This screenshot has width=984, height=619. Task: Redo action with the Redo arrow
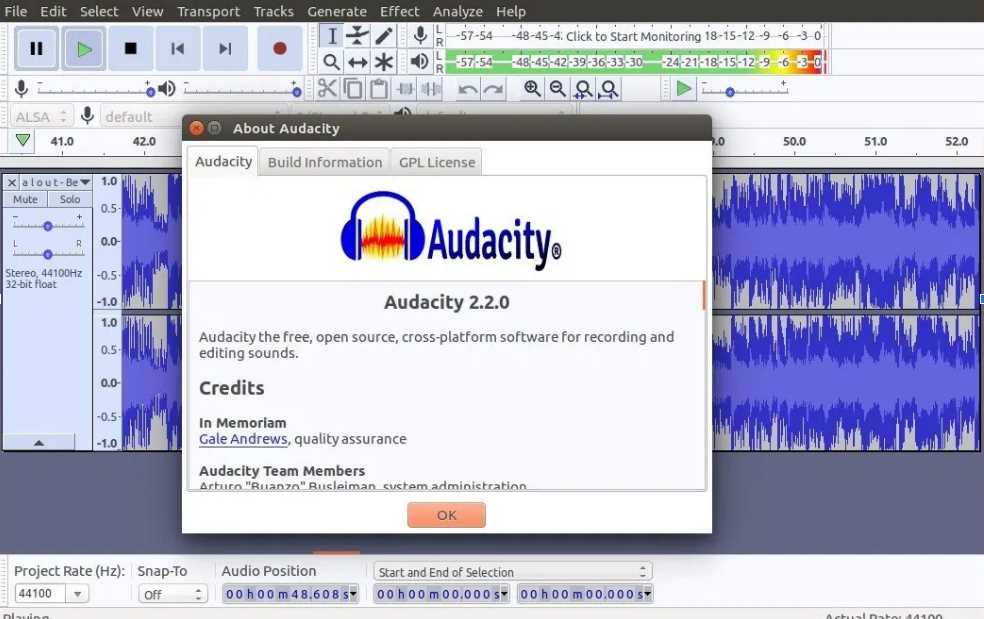493,89
